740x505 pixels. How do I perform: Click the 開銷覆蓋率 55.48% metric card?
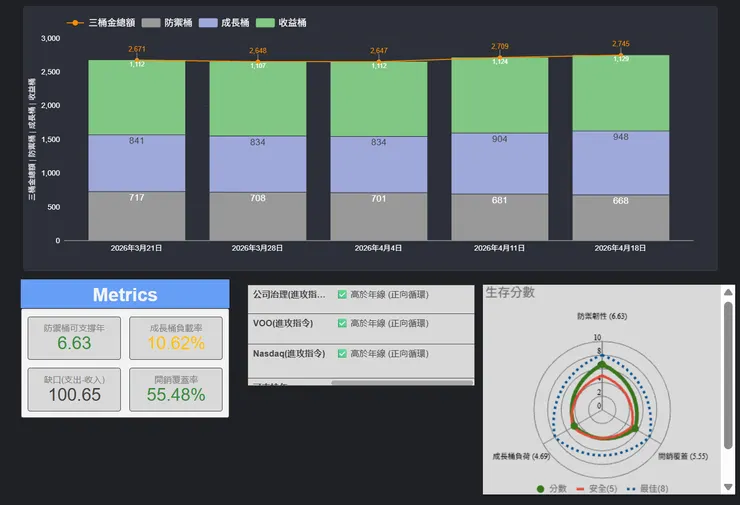[176, 389]
